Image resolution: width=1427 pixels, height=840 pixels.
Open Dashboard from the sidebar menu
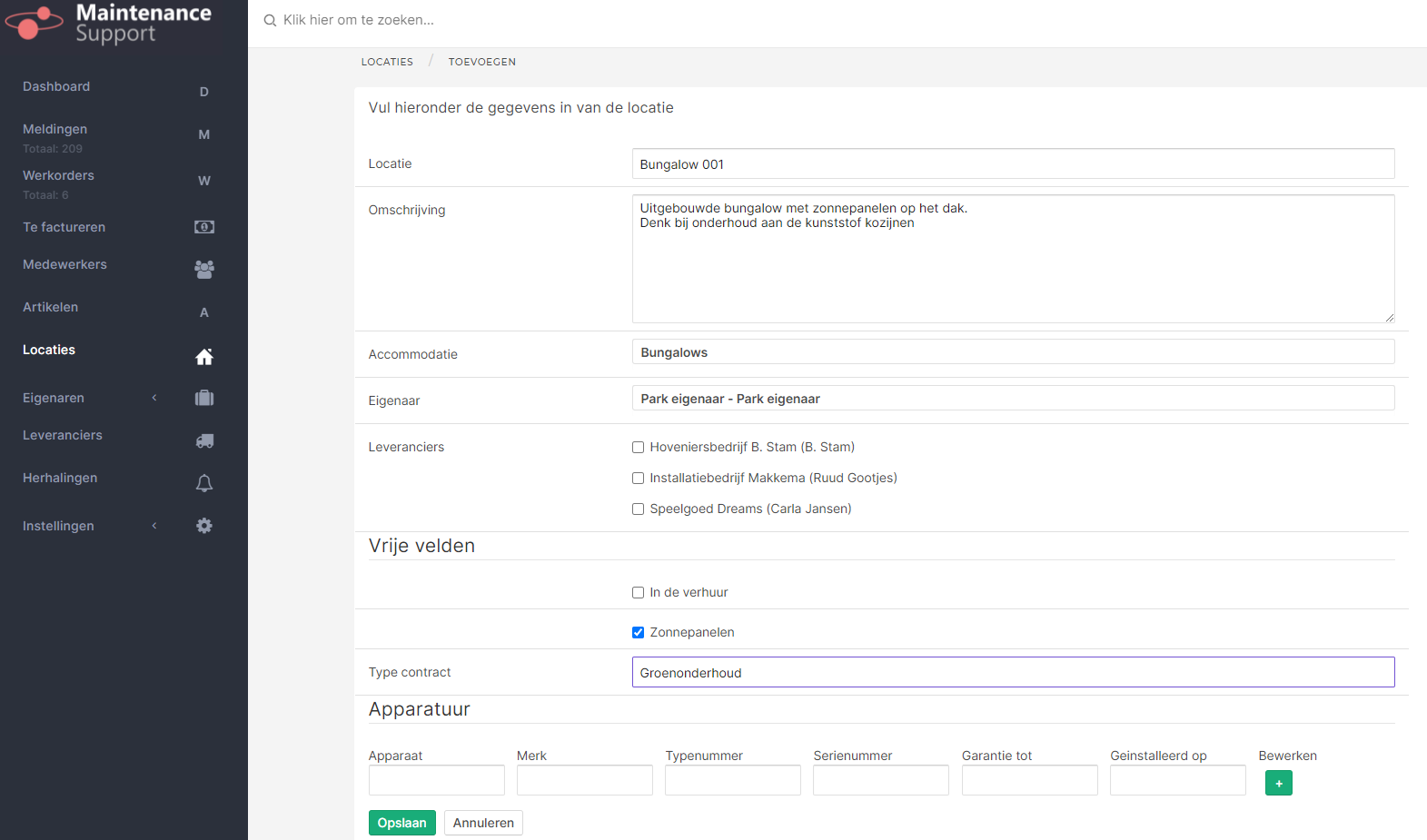coord(56,86)
